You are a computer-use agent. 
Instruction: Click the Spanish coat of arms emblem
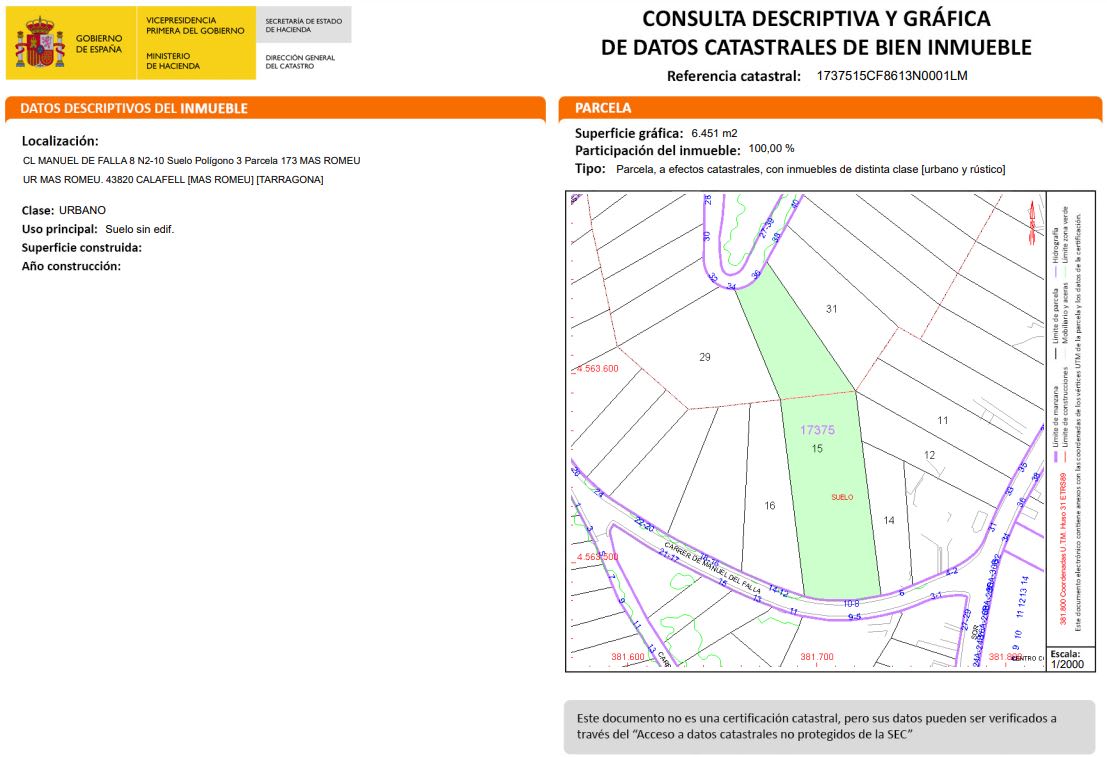pos(40,43)
